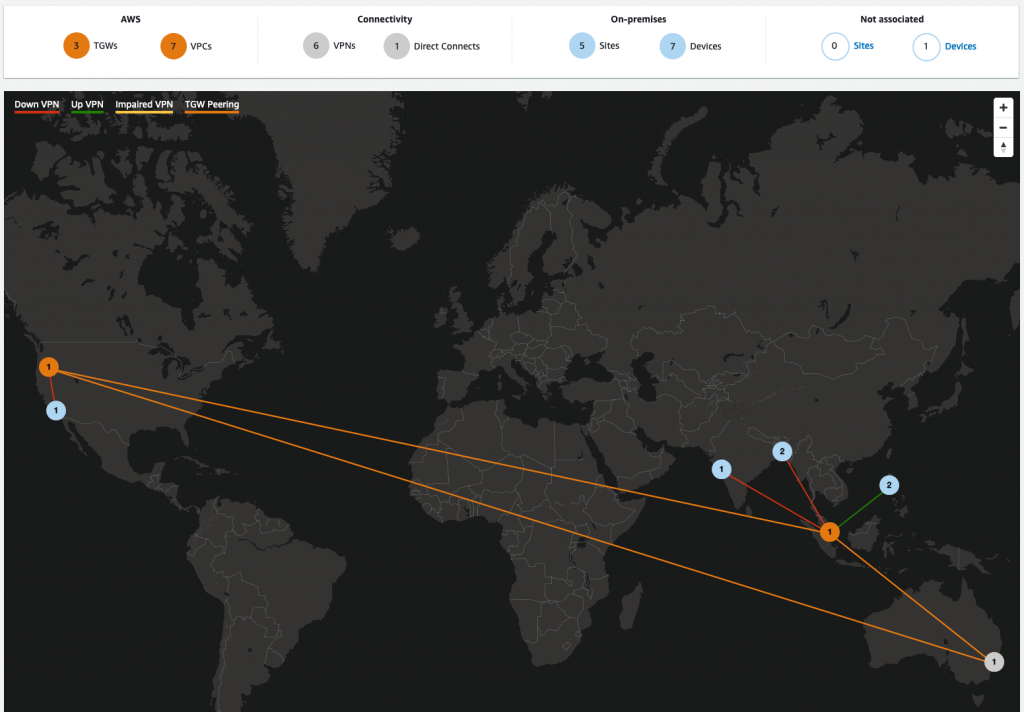Select the orange TGW node in North America
The image size is (1024, 712).
[49, 367]
